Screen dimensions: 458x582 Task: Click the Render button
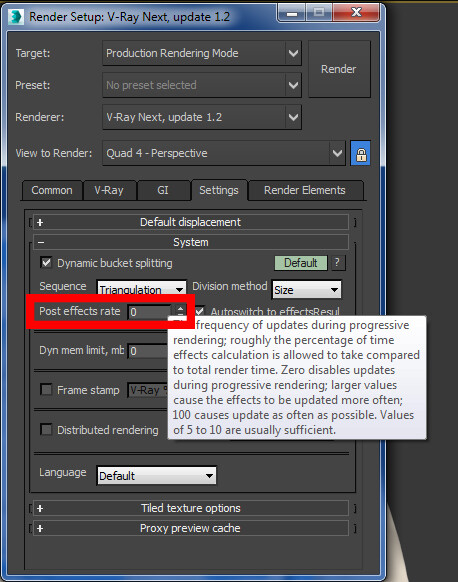pyautogui.click(x=339, y=69)
